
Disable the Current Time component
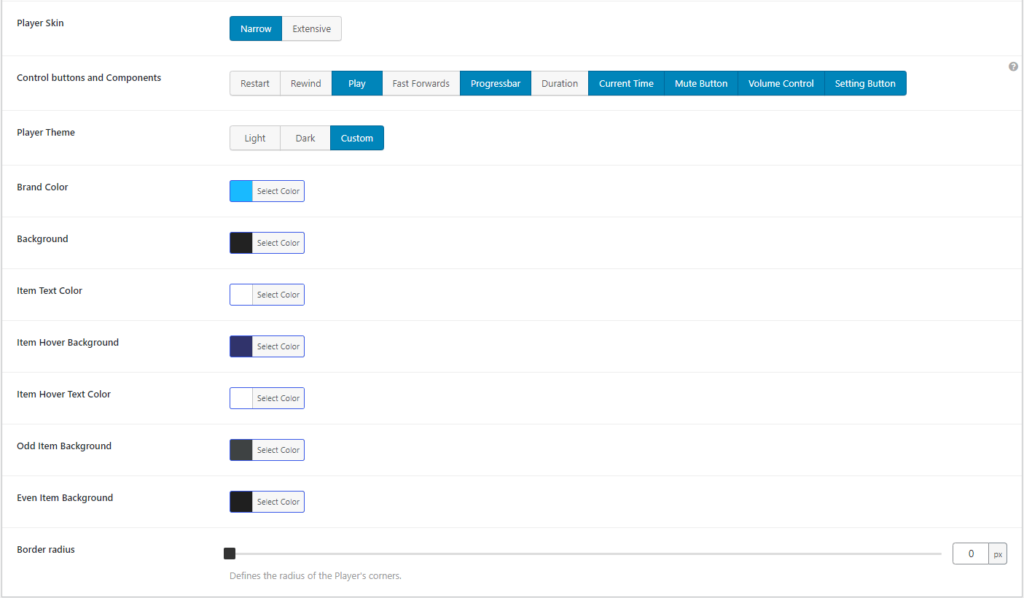coord(626,83)
